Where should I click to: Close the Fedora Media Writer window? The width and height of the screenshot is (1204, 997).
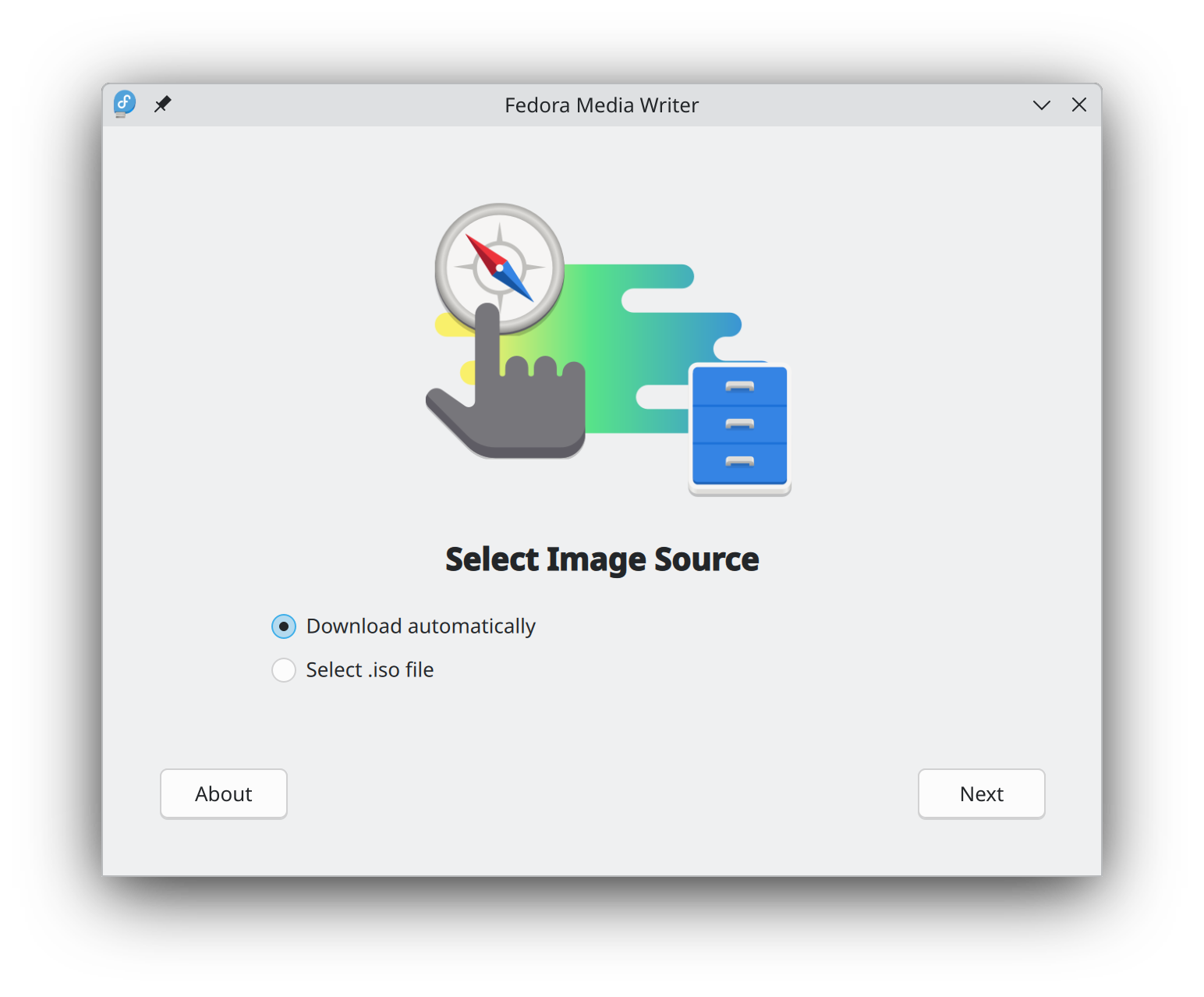point(1079,105)
